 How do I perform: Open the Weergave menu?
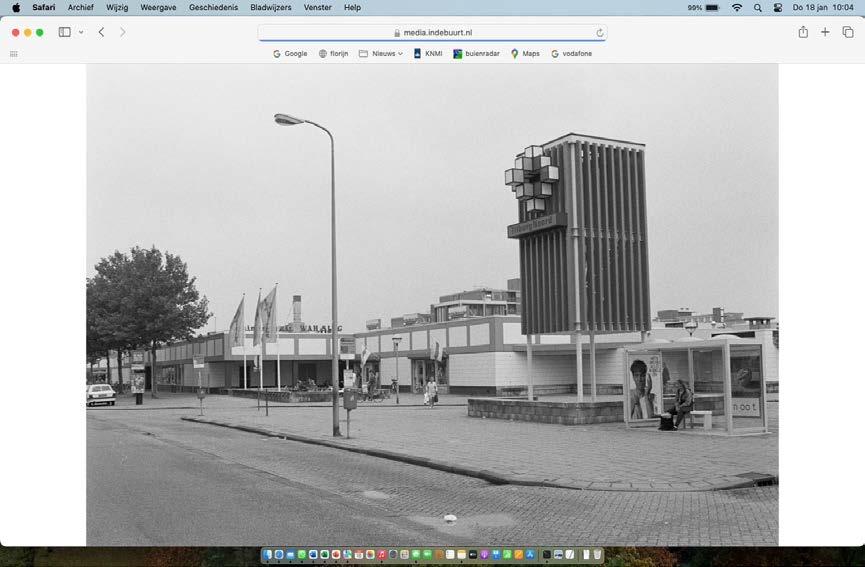click(x=158, y=8)
